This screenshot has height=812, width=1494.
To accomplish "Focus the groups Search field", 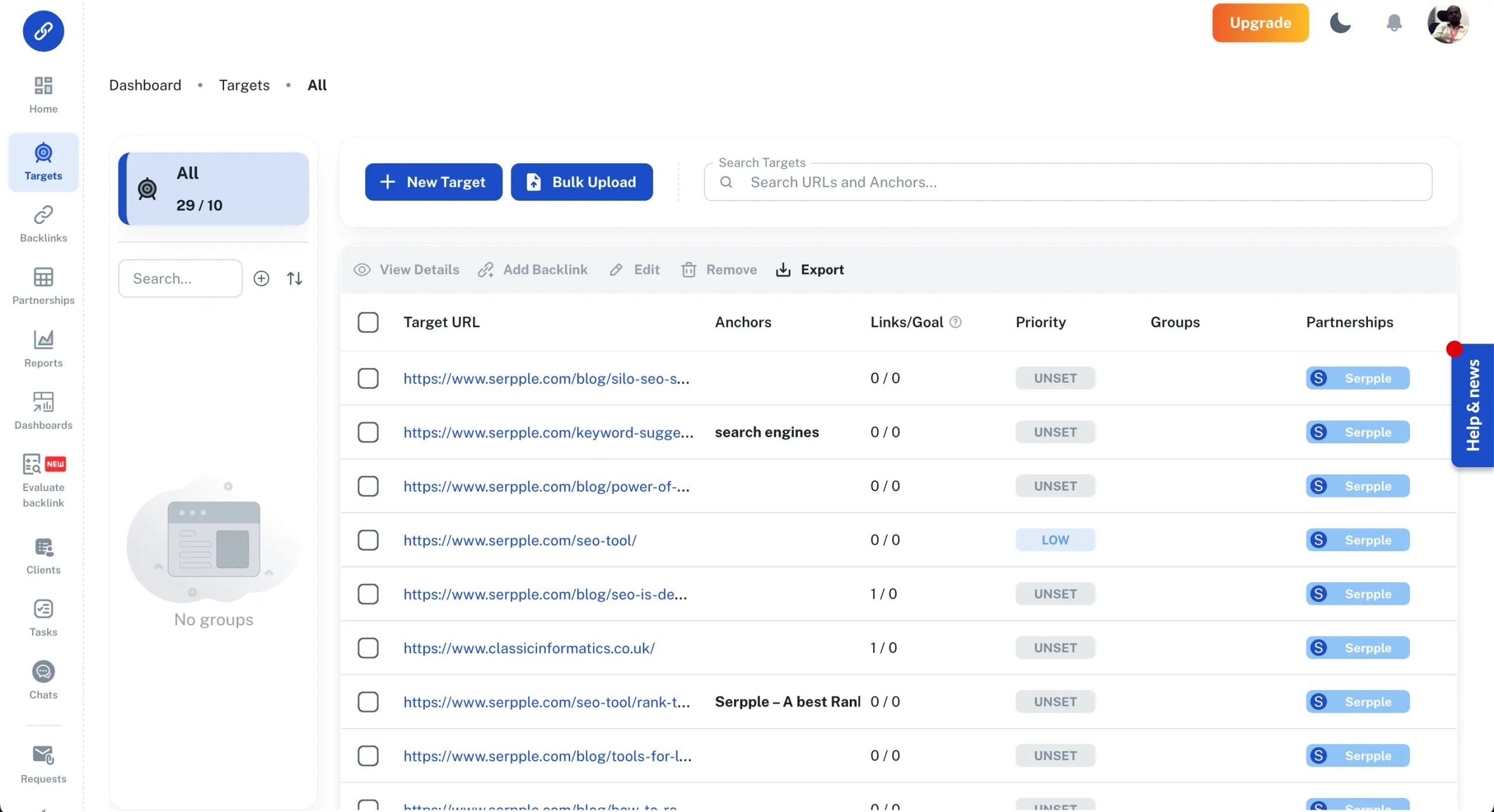I will pos(180,279).
